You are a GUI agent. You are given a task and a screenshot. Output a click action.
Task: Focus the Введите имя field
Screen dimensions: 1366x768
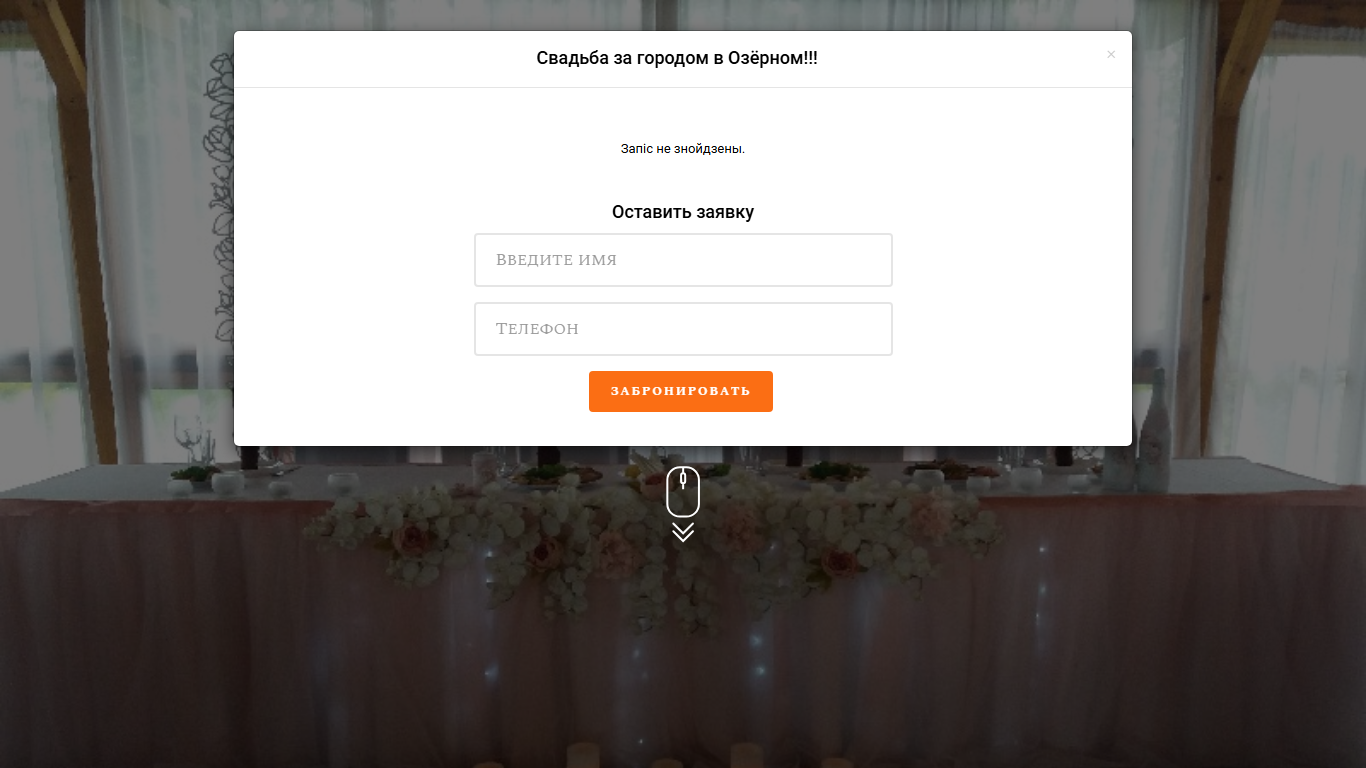[683, 260]
